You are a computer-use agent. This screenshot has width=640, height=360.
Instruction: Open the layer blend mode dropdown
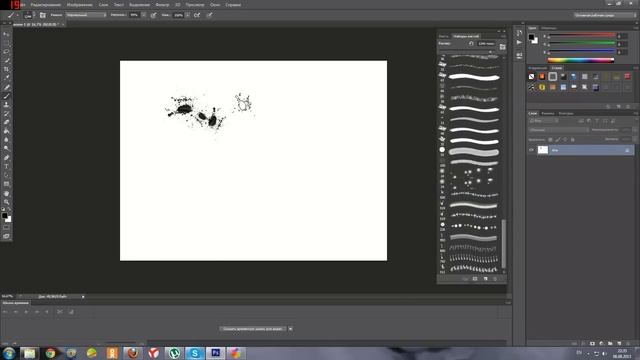tap(559, 130)
